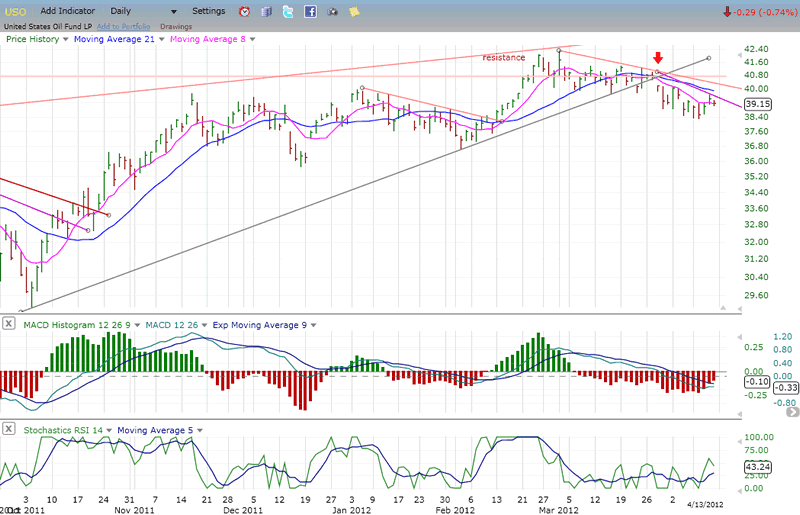
Task: Click the red down arrow annotation on chart
Action: click(657, 58)
